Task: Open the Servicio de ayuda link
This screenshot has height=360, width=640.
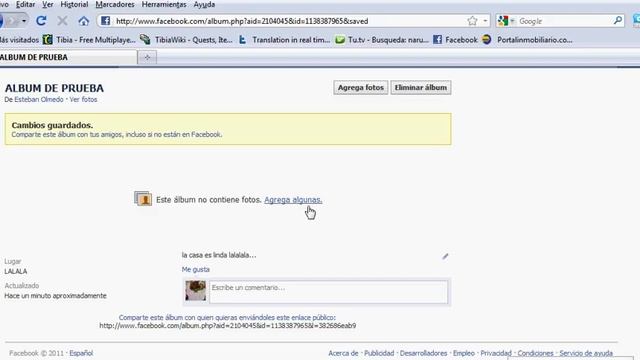Action: click(586, 353)
